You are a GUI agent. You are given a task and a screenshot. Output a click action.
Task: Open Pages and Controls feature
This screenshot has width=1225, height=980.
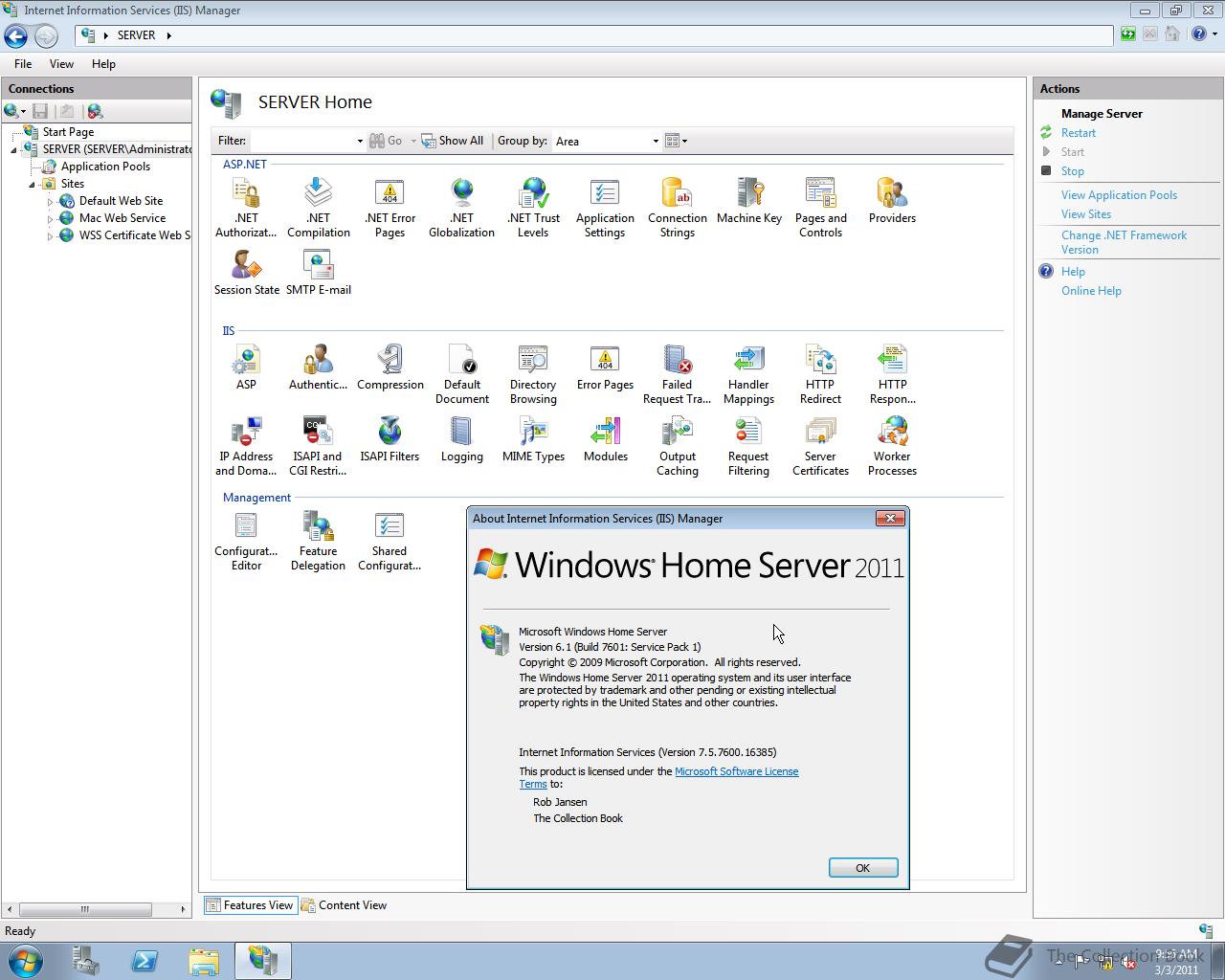coord(820,208)
